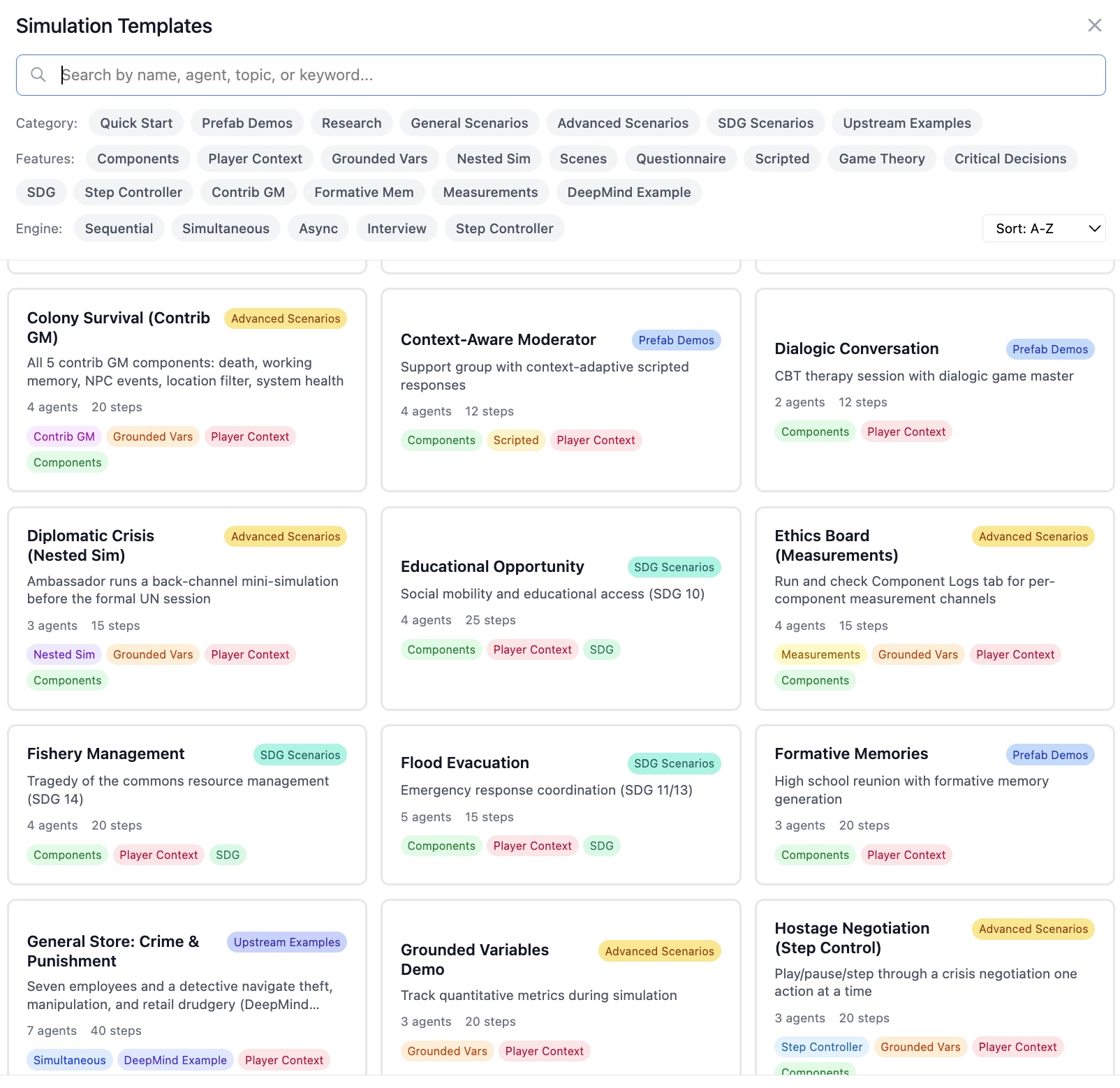The height and width of the screenshot is (1088, 1120).
Task: Filter by General Scenarios category
Action: tap(469, 123)
